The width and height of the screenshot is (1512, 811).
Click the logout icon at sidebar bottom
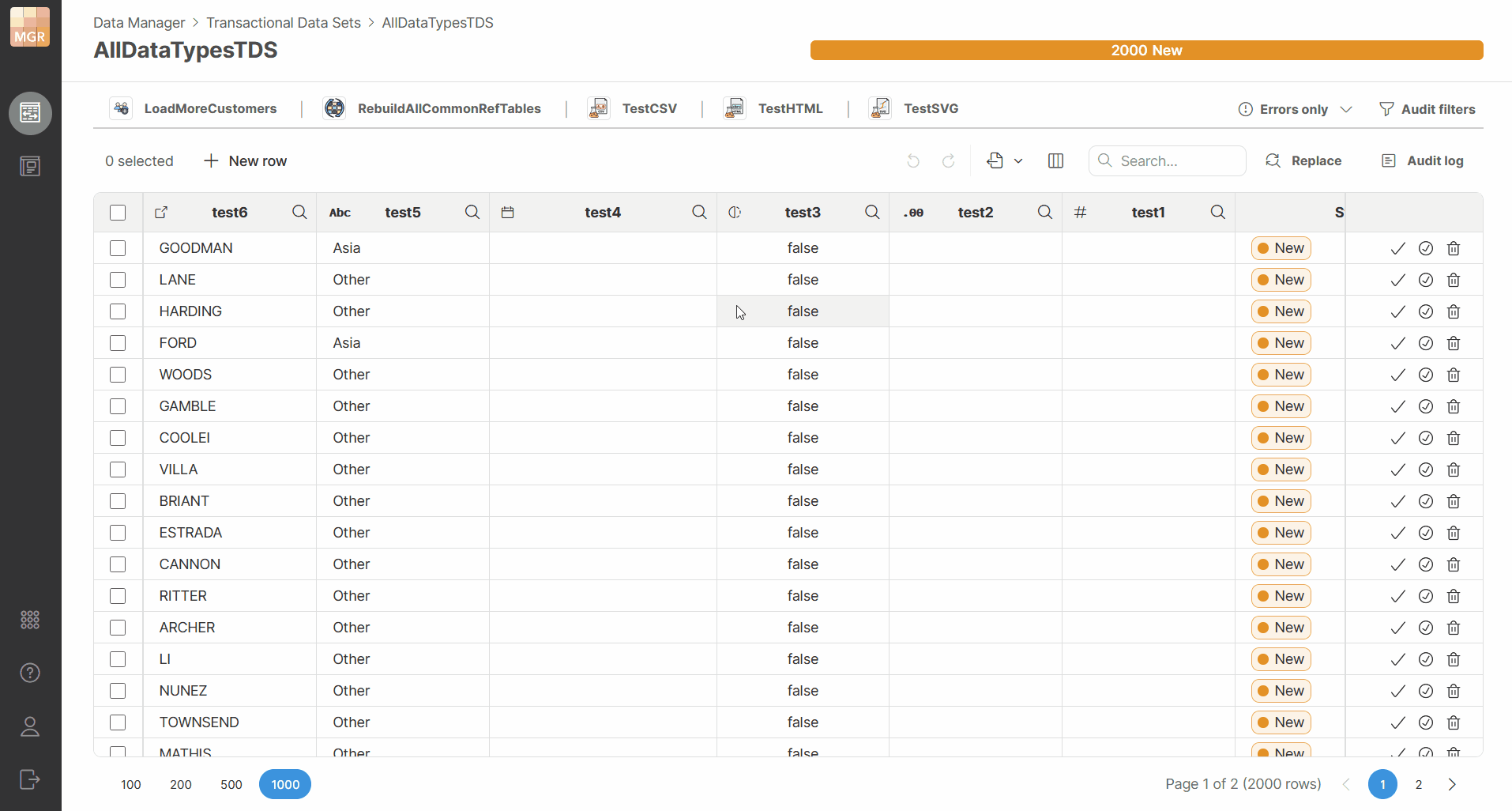click(x=29, y=780)
